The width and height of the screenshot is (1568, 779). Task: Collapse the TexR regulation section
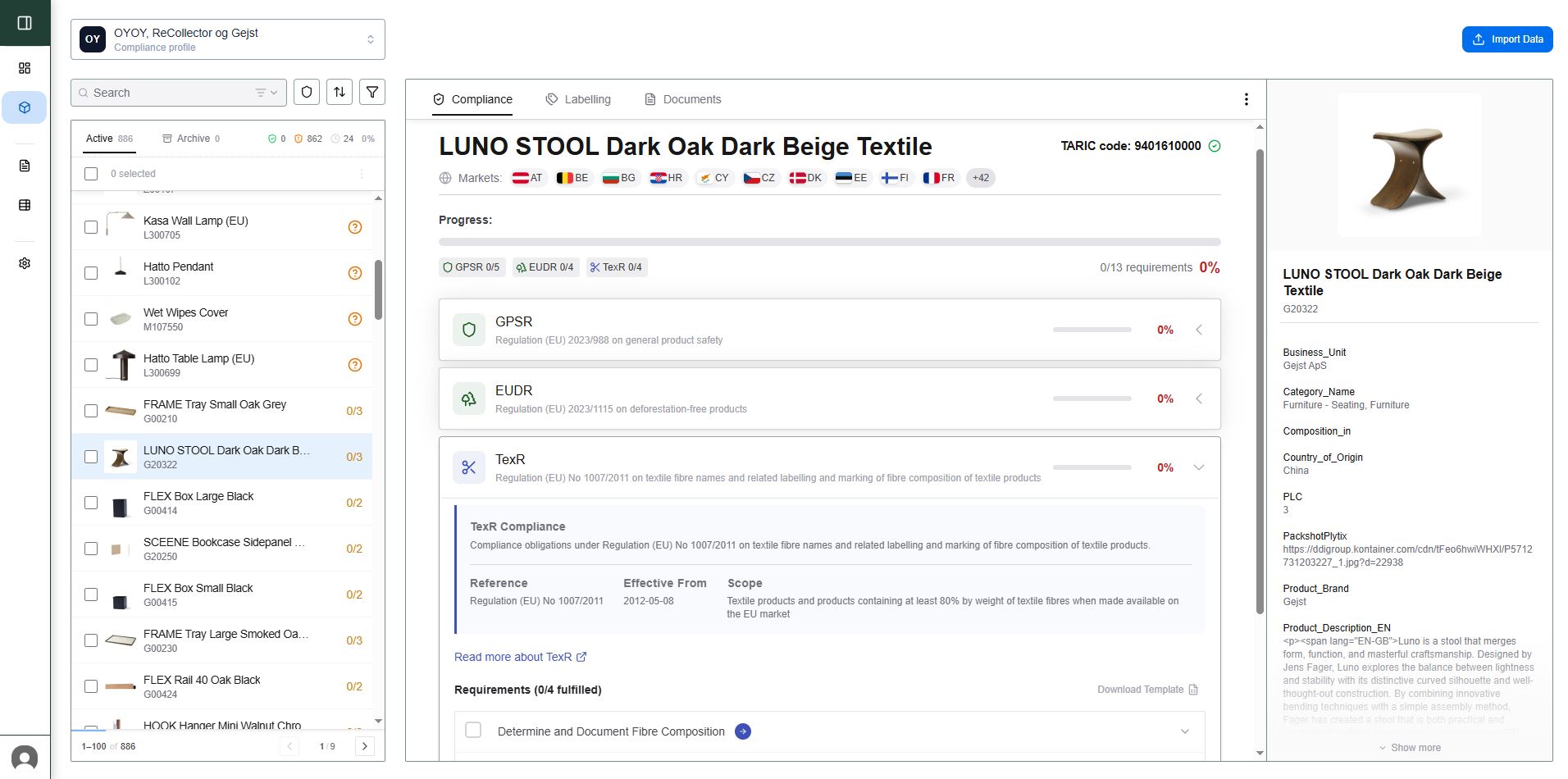(1198, 467)
